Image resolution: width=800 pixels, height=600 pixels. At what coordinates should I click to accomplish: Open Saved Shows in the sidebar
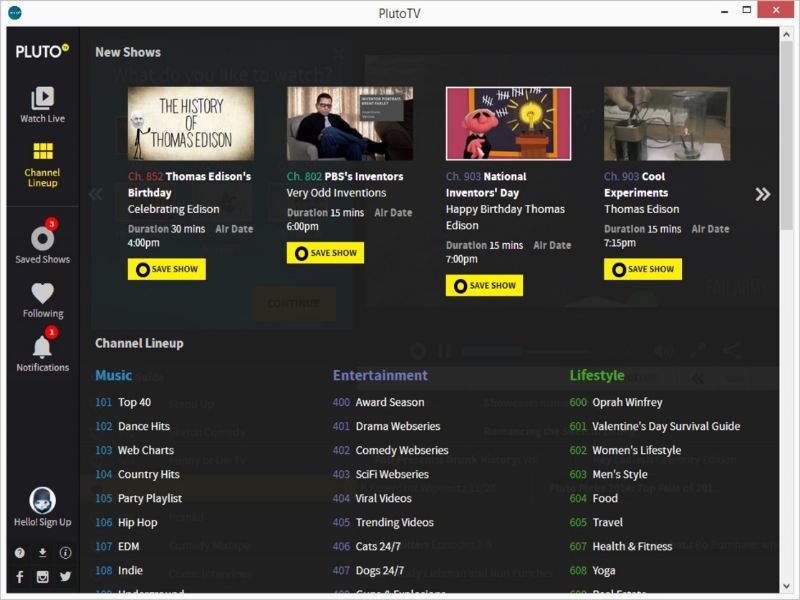[x=42, y=239]
